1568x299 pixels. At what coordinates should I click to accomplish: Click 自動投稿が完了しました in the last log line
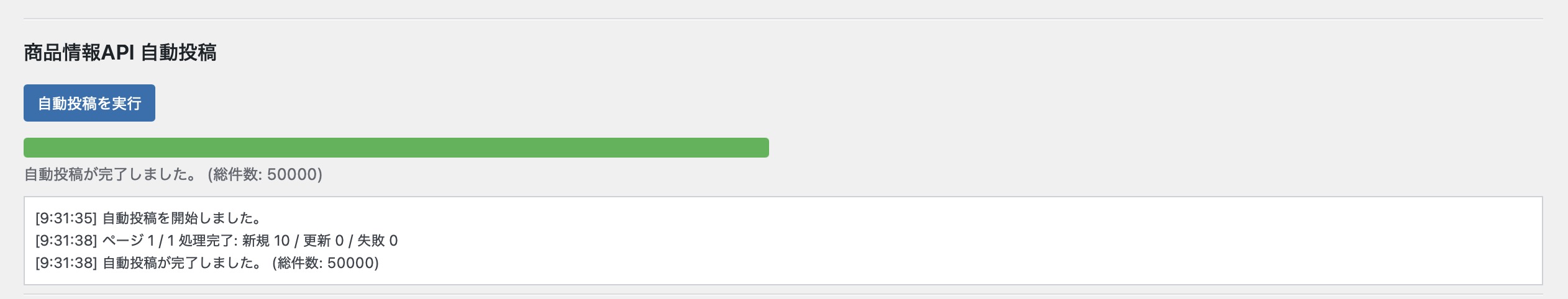183,263
